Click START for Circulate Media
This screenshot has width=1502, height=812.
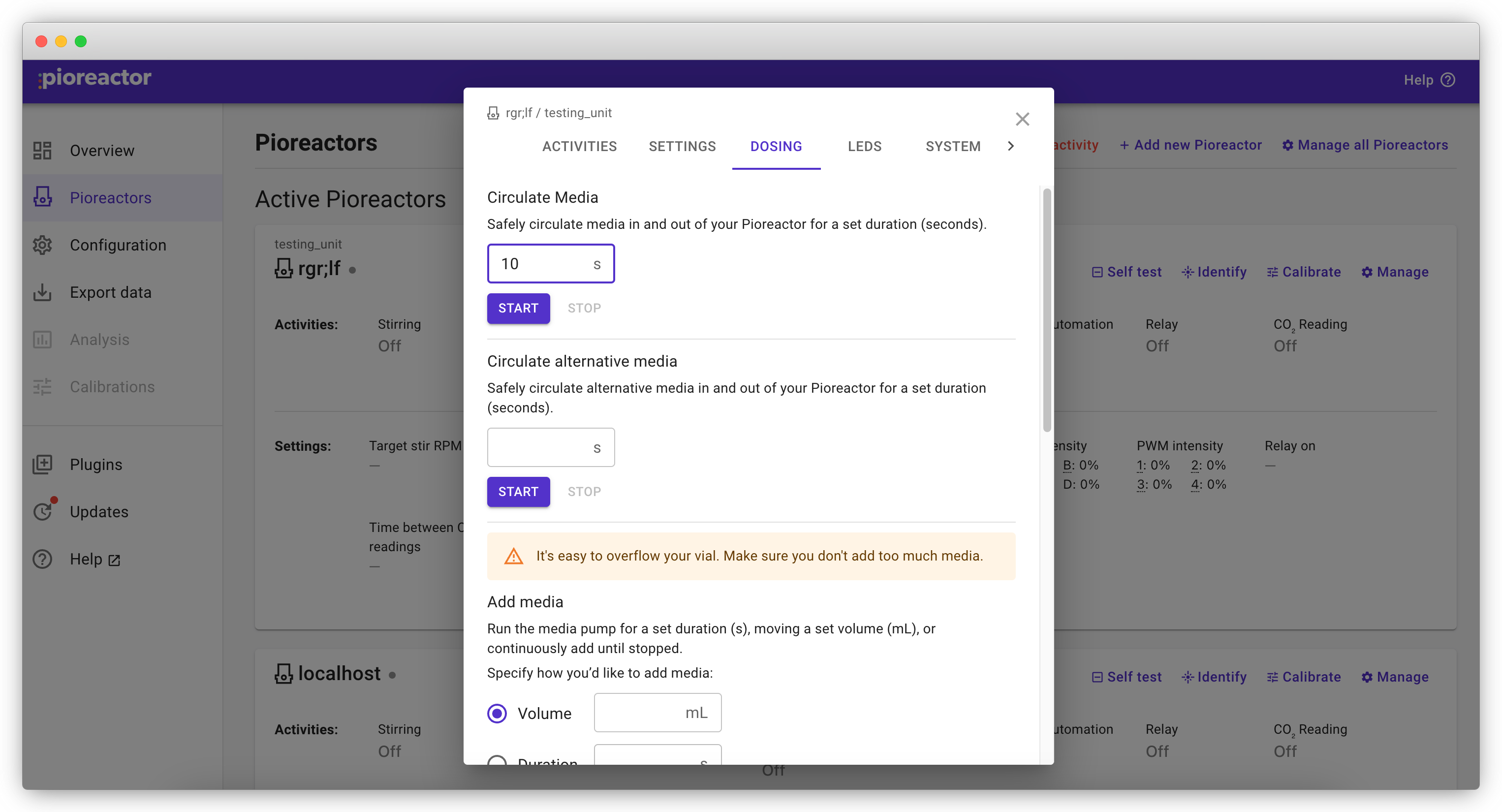[518, 308]
